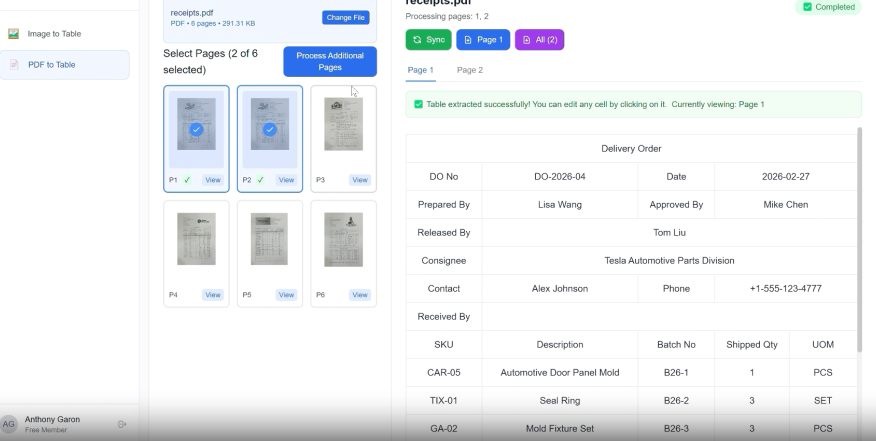Click the Description header cell
Viewport: 876px width, 441px height.
pos(559,344)
